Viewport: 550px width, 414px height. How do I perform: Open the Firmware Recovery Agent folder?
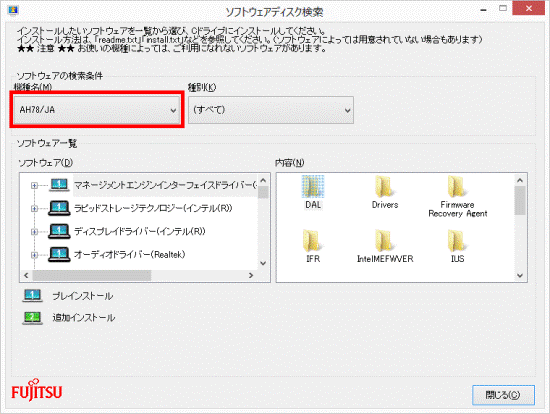457,186
